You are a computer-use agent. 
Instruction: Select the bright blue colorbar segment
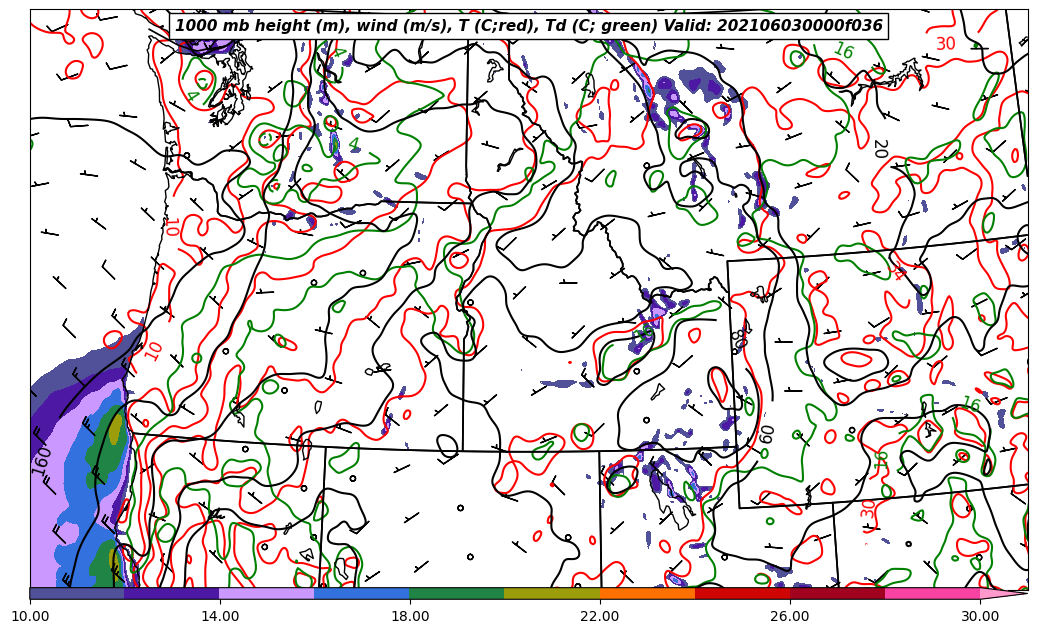click(x=361, y=593)
